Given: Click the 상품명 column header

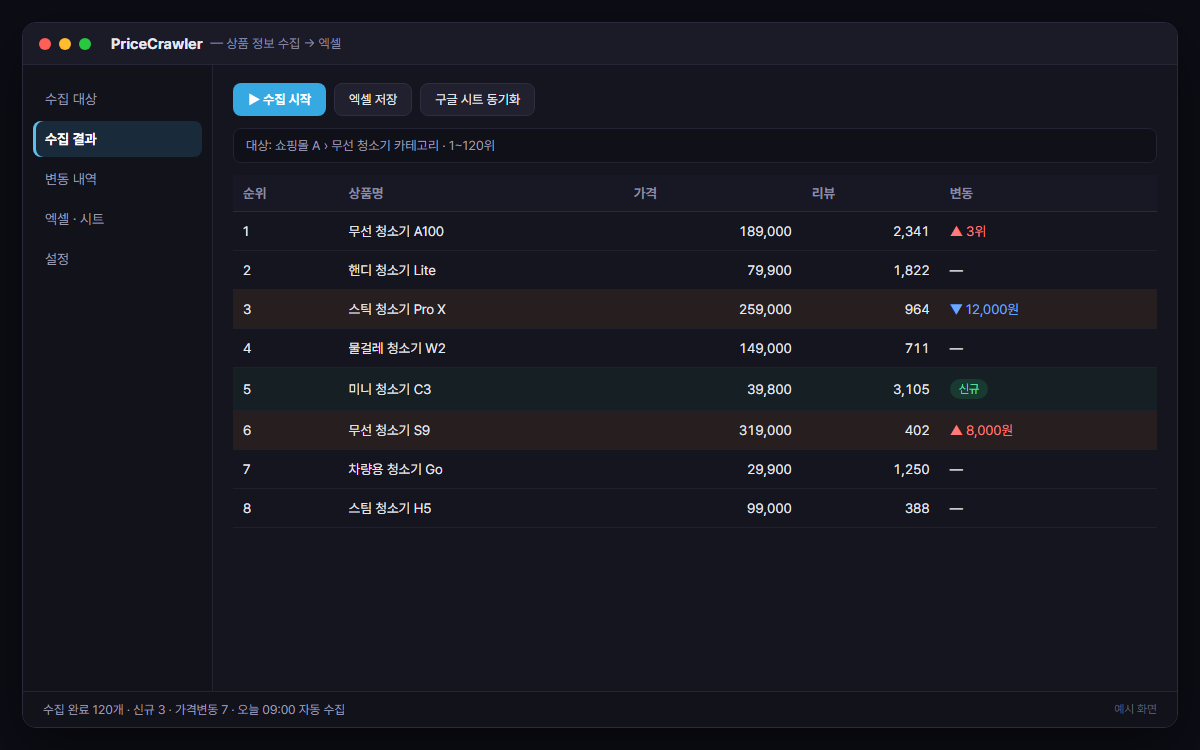Looking at the screenshot, I should [365, 193].
